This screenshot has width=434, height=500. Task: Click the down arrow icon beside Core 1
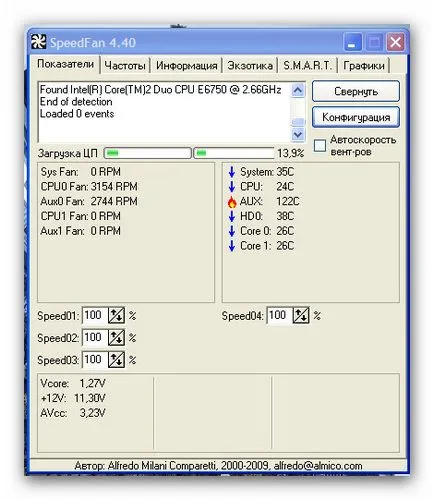232,246
